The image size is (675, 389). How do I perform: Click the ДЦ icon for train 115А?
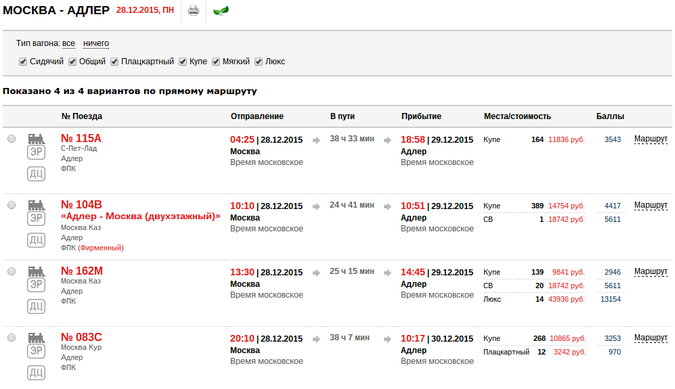[36, 174]
